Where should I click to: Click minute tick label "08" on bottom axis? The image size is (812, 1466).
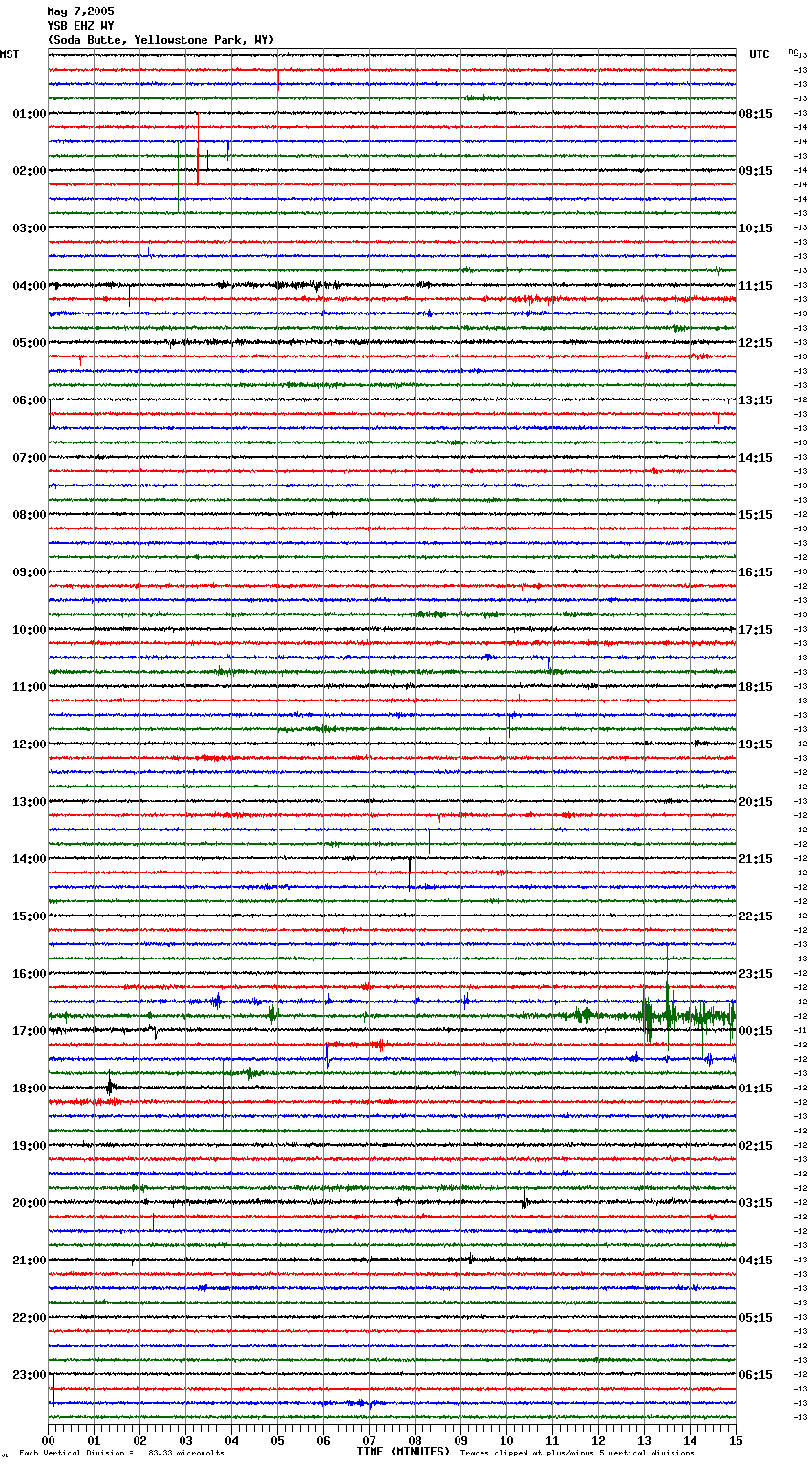pyautogui.click(x=415, y=1440)
